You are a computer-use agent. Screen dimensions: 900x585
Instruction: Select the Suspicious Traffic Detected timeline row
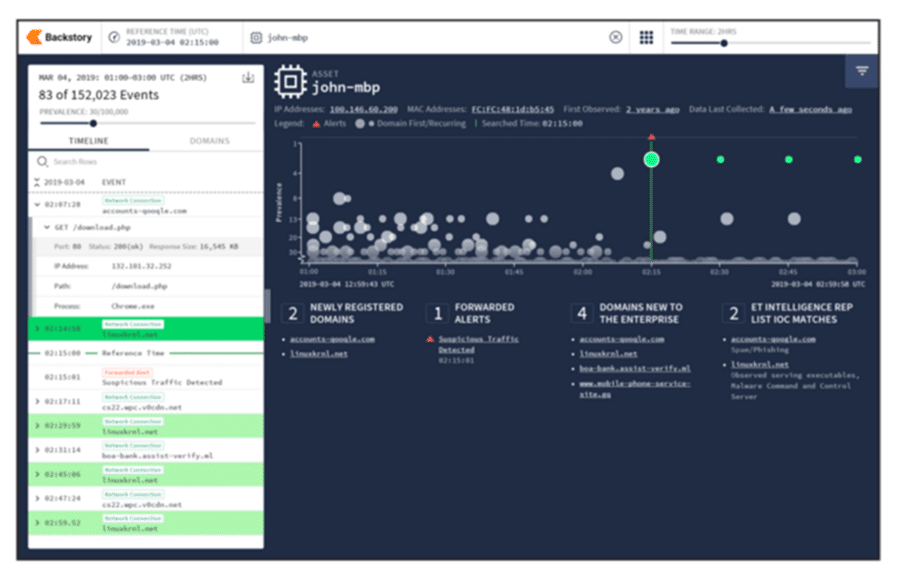click(x=146, y=377)
